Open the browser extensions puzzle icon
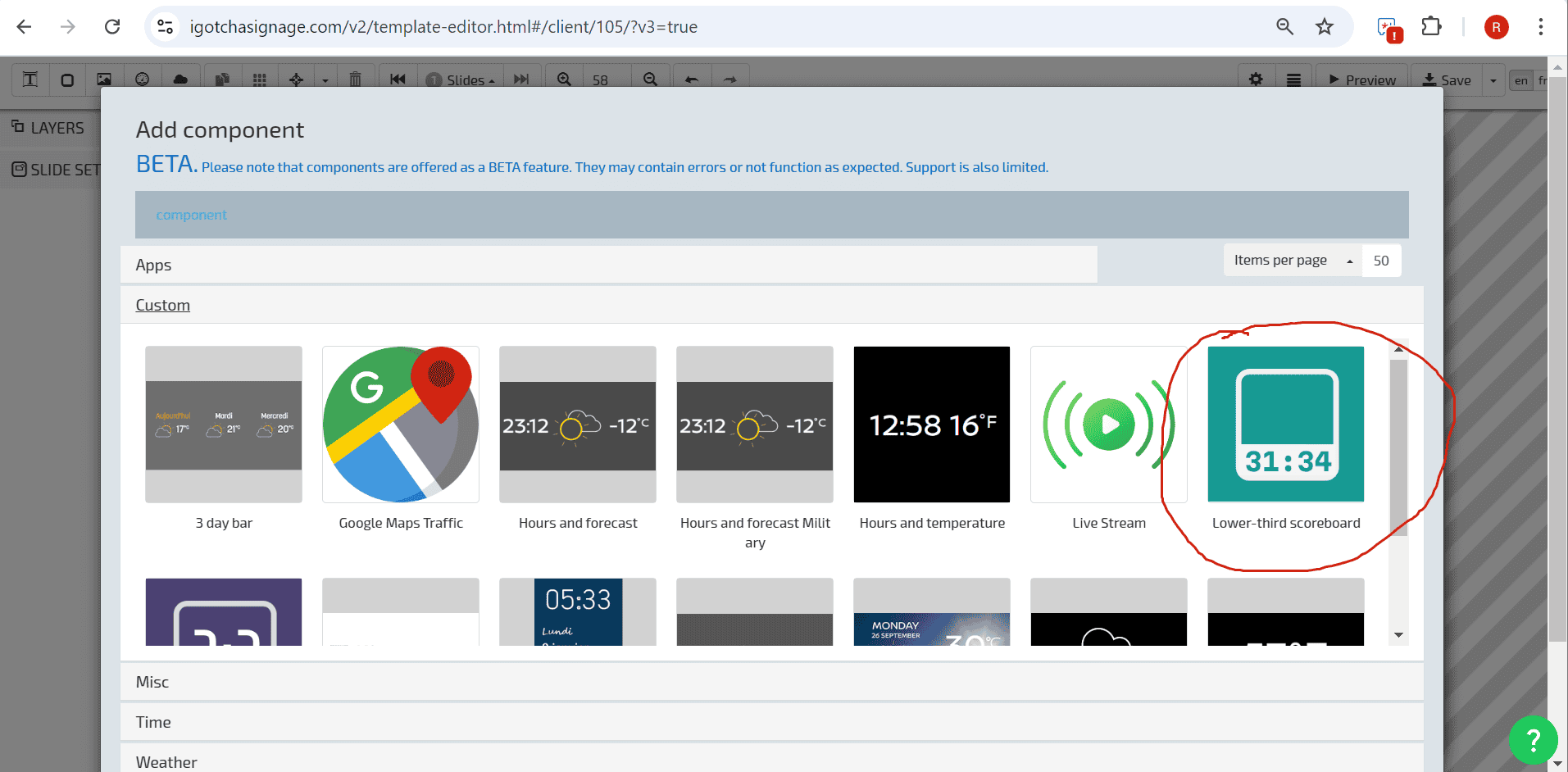The height and width of the screenshot is (772, 1568). click(1431, 27)
